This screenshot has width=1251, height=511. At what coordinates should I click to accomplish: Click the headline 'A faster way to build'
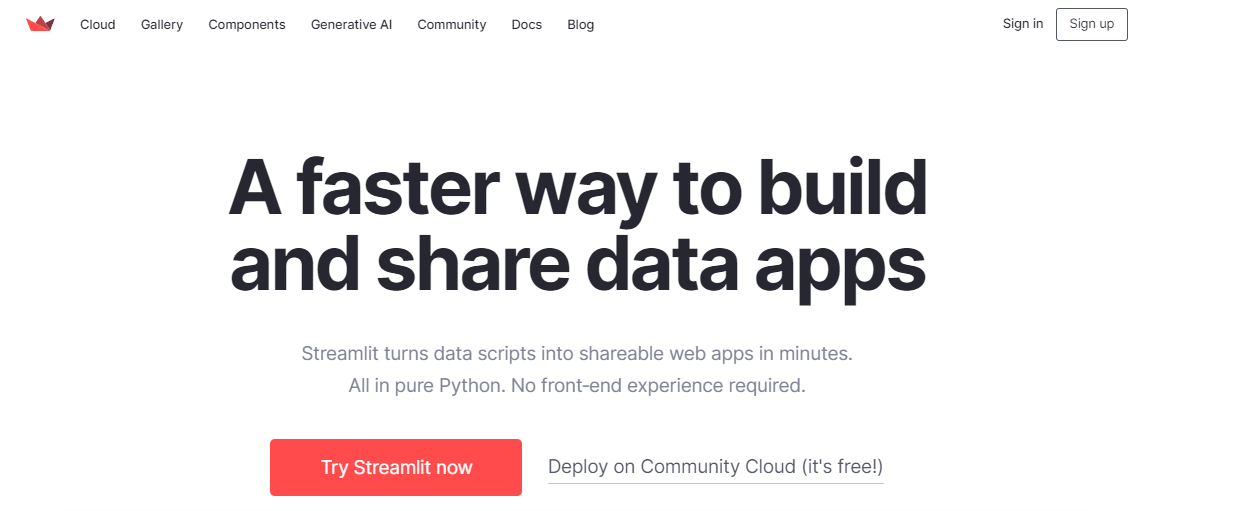pyautogui.click(x=578, y=188)
